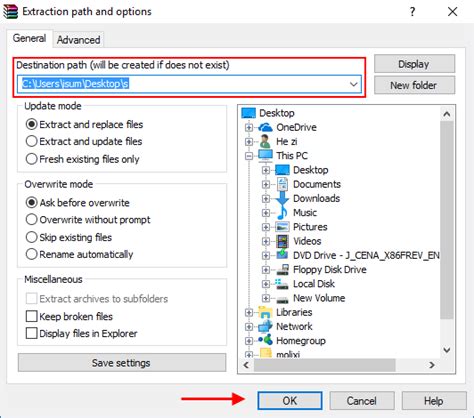Image resolution: width=474 pixels, height=418 pixels.
Task: Click the Cancel button
Action: point(362,401)
